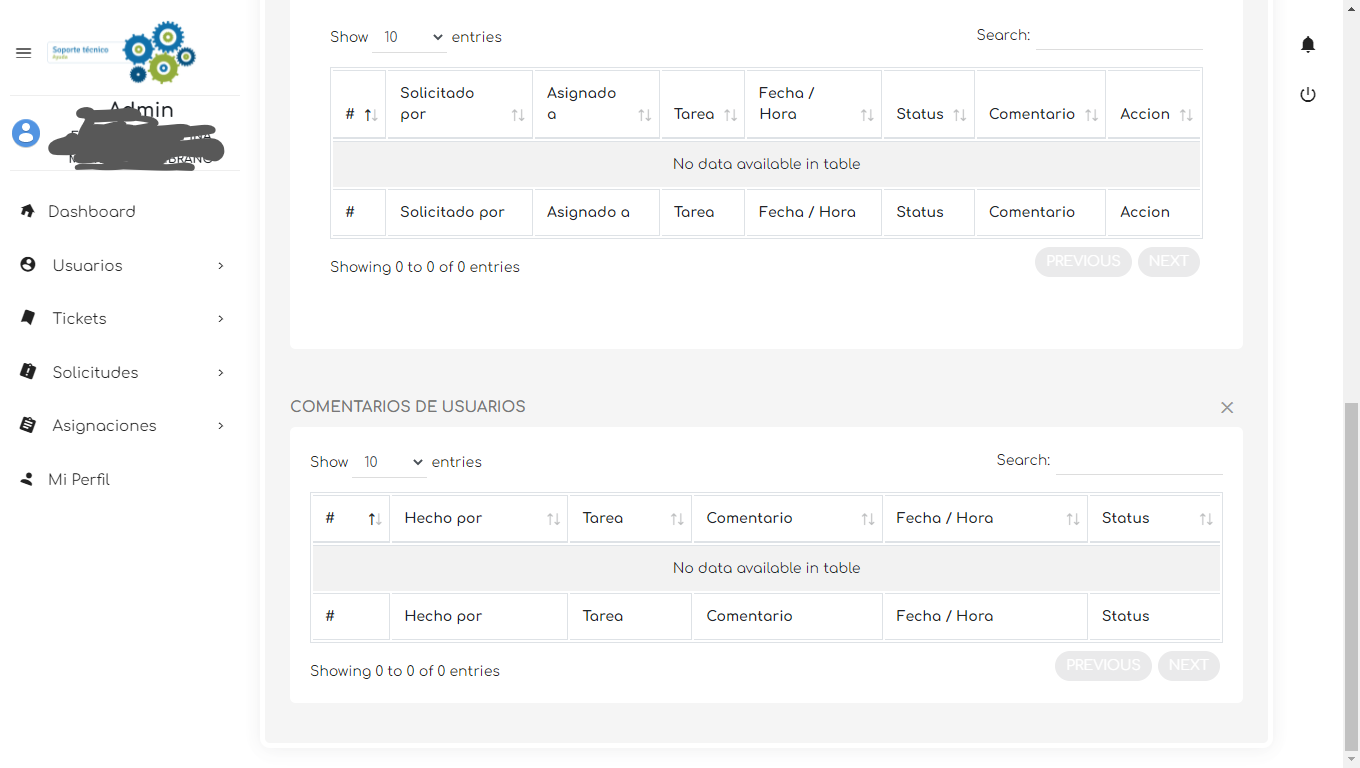Click the Soporte técnico gears logo
Screen dimensions: 1360x768
[x=122, y=52]
